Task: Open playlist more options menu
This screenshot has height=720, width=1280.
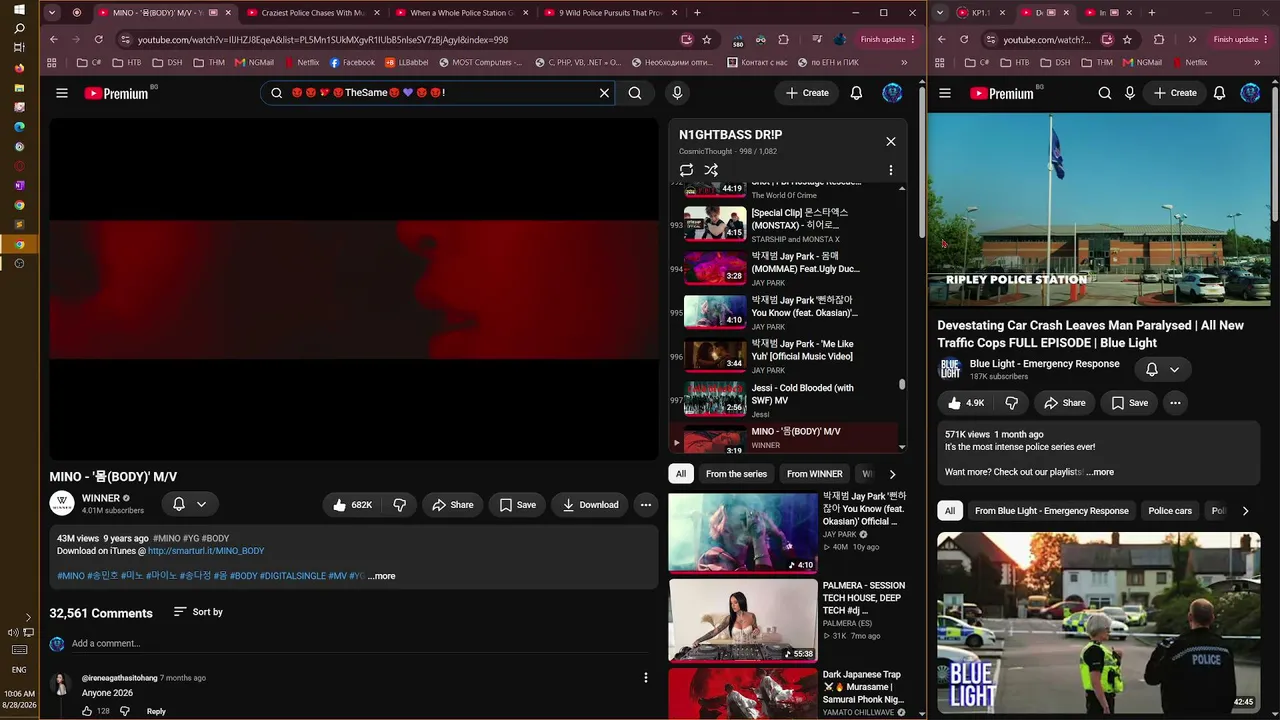Action: (x=890, y=170)
